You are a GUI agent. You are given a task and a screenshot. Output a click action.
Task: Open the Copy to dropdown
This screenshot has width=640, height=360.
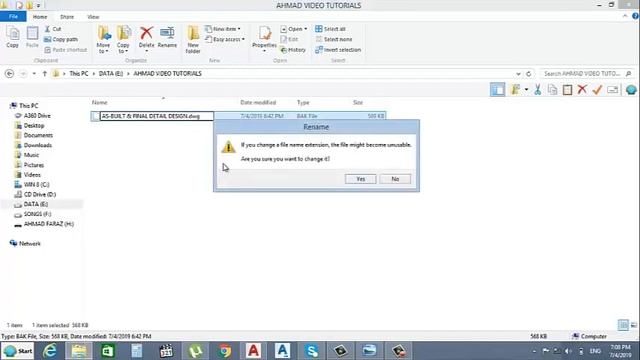click(x=123, y=40)
